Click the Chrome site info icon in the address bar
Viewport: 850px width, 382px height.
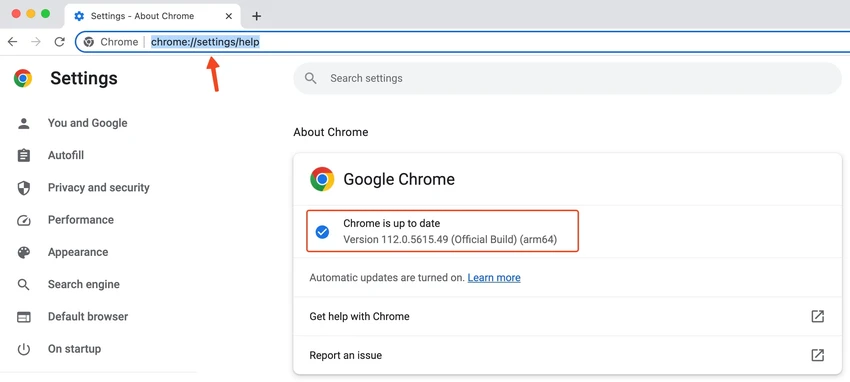(x=89, y=42)
